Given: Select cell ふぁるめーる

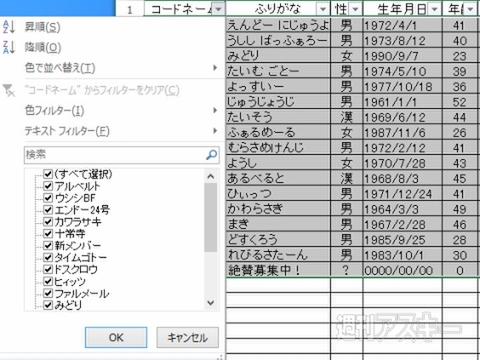Looking at the screenshot, I should pyautogui.click(x=278, y=133).
